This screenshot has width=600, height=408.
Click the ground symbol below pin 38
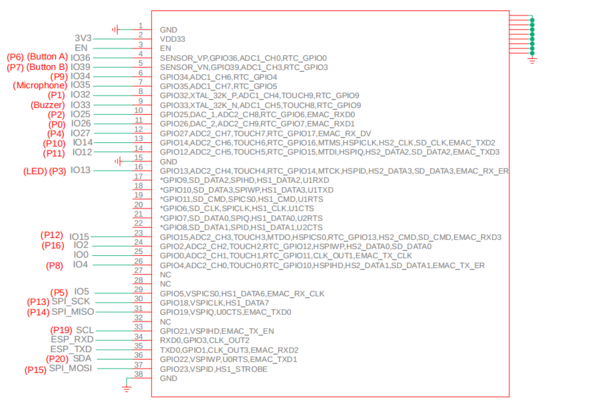(x=127, y=389)
